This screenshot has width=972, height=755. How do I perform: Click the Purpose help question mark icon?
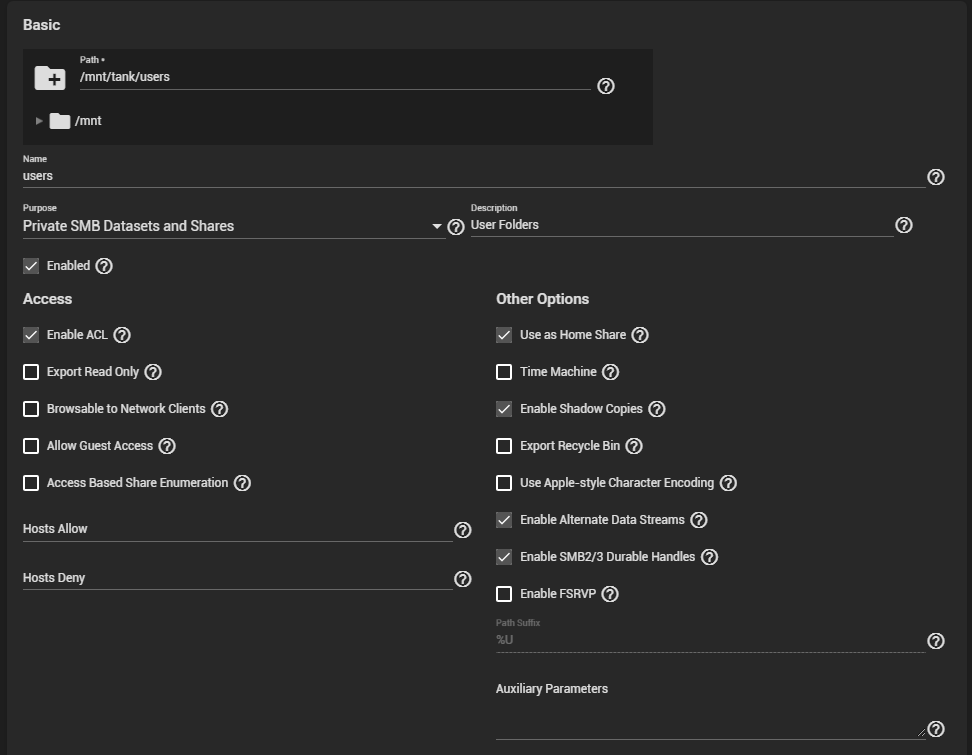pos(456,227)
